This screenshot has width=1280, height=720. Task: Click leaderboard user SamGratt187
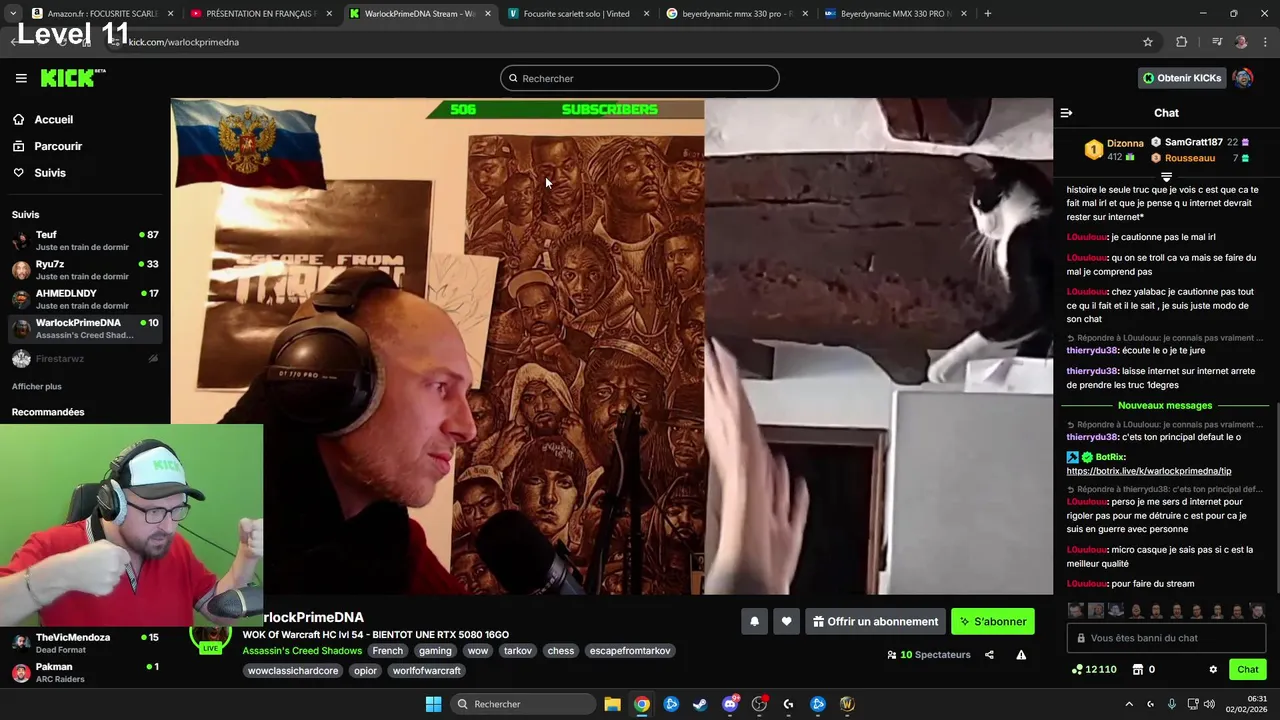1193,142
